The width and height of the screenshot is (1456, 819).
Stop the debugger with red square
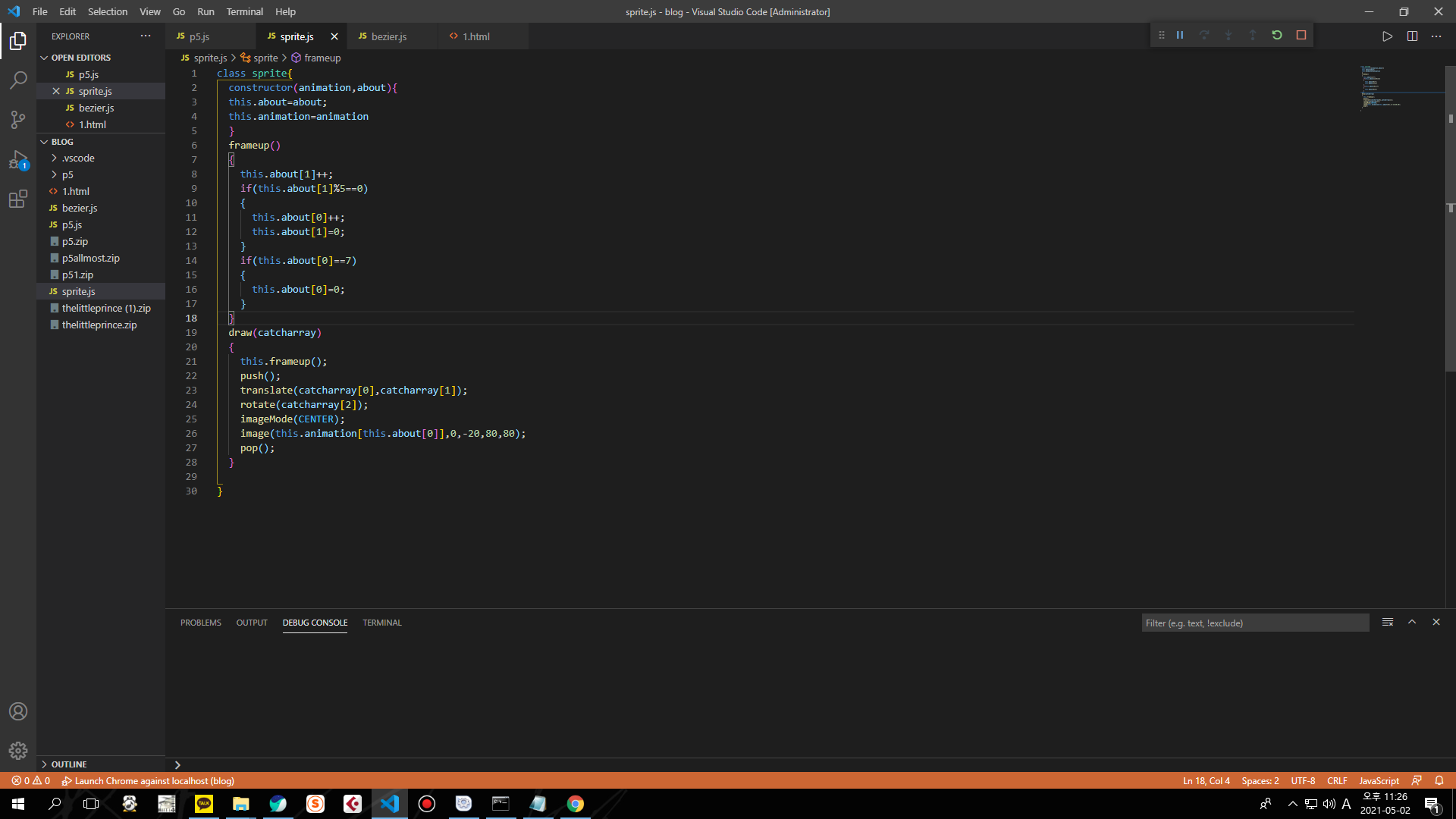click(x=1301, y=36)
